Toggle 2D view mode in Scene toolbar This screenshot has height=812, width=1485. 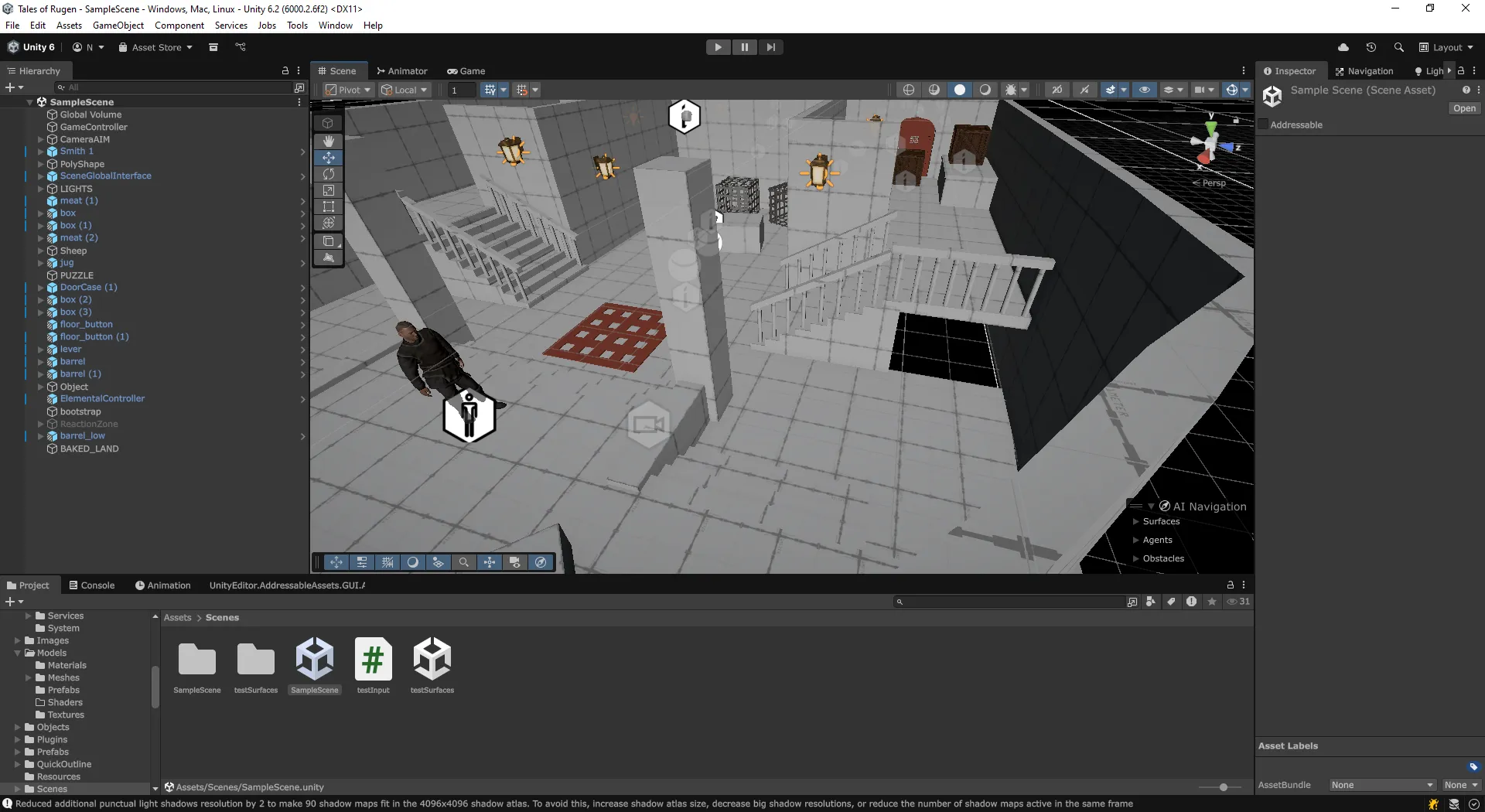1057,90
